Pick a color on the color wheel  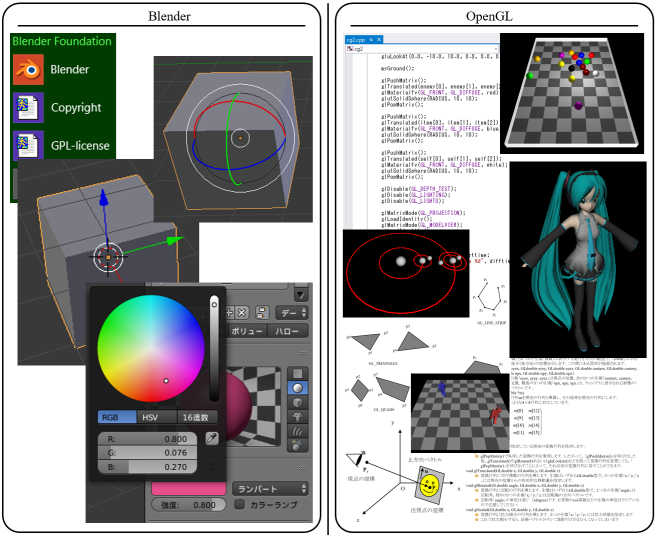point(151,348)
